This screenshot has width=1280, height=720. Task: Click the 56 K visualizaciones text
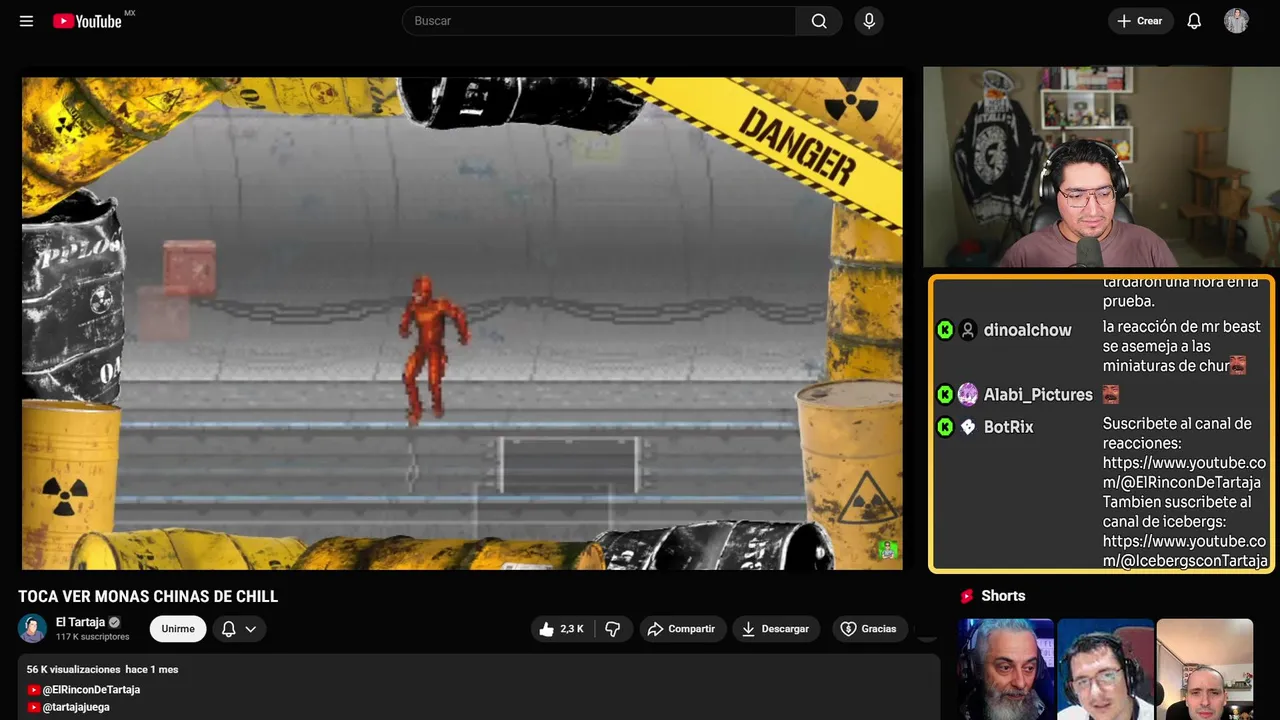coord(73,669)
